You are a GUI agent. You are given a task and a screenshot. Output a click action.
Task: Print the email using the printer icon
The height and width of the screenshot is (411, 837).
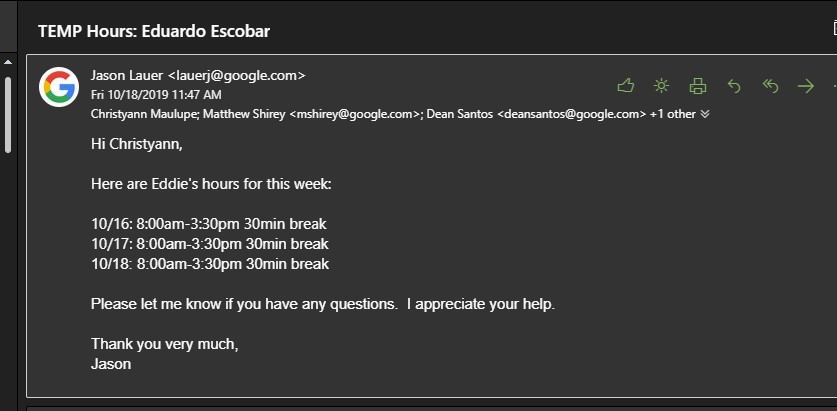pos(698,86)
